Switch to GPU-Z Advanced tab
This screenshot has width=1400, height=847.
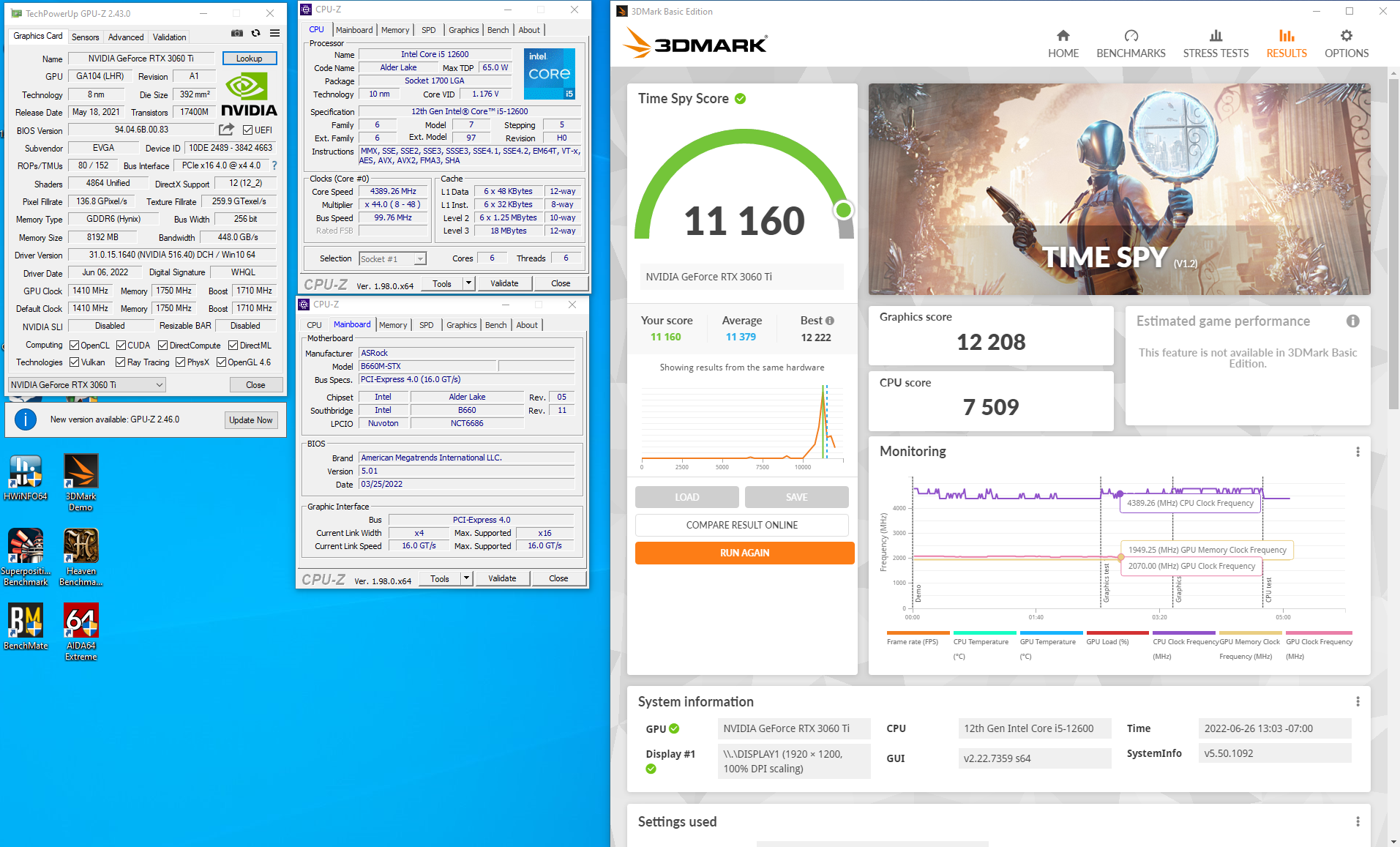coord(126,37)
